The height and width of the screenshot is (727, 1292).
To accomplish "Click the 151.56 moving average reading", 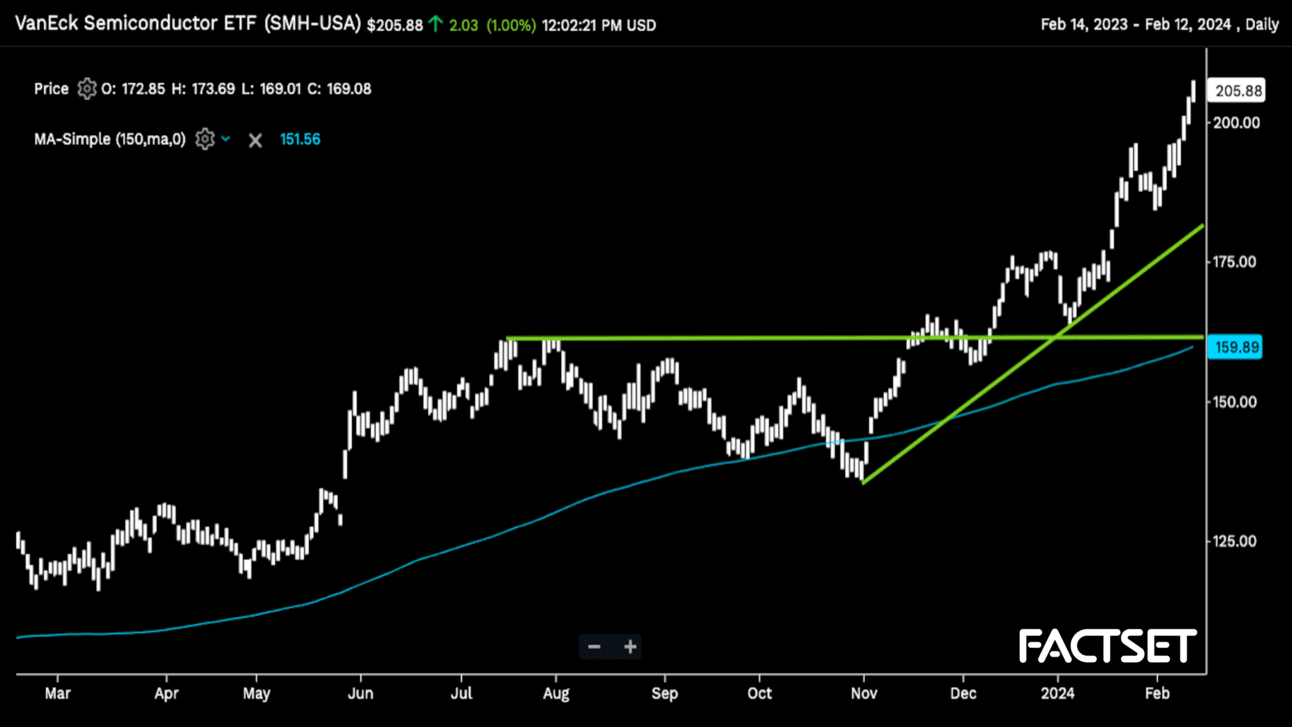I will click(x=300, y=139).
